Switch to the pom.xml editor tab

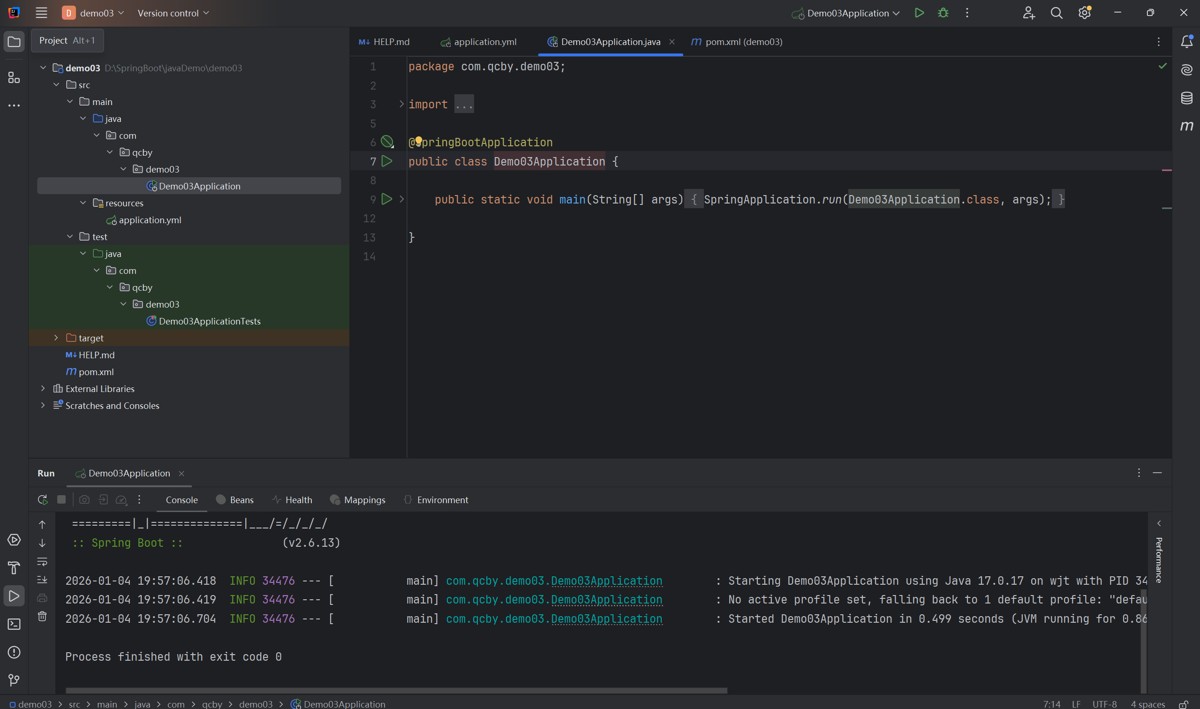point(737,42)
